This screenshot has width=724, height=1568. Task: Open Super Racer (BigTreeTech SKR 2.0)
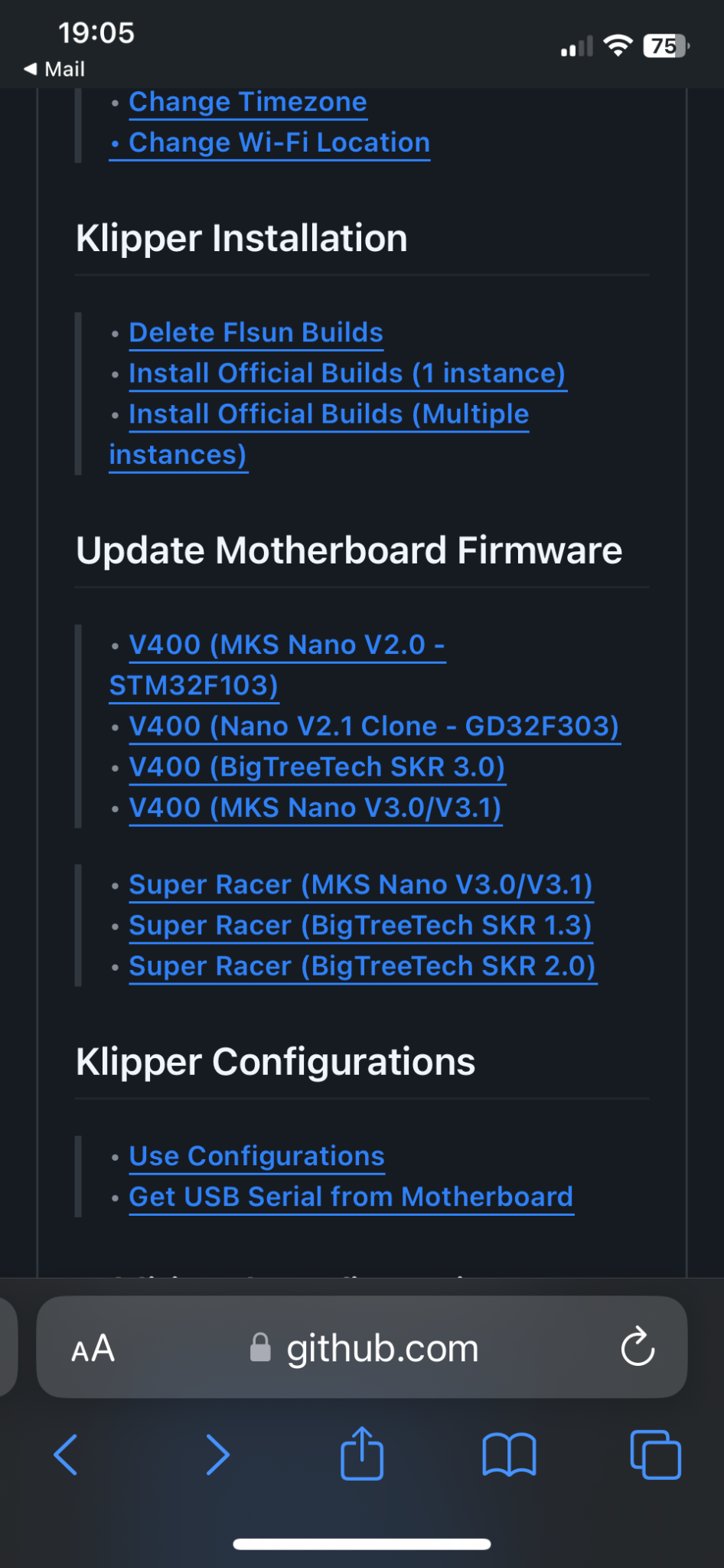363,966
